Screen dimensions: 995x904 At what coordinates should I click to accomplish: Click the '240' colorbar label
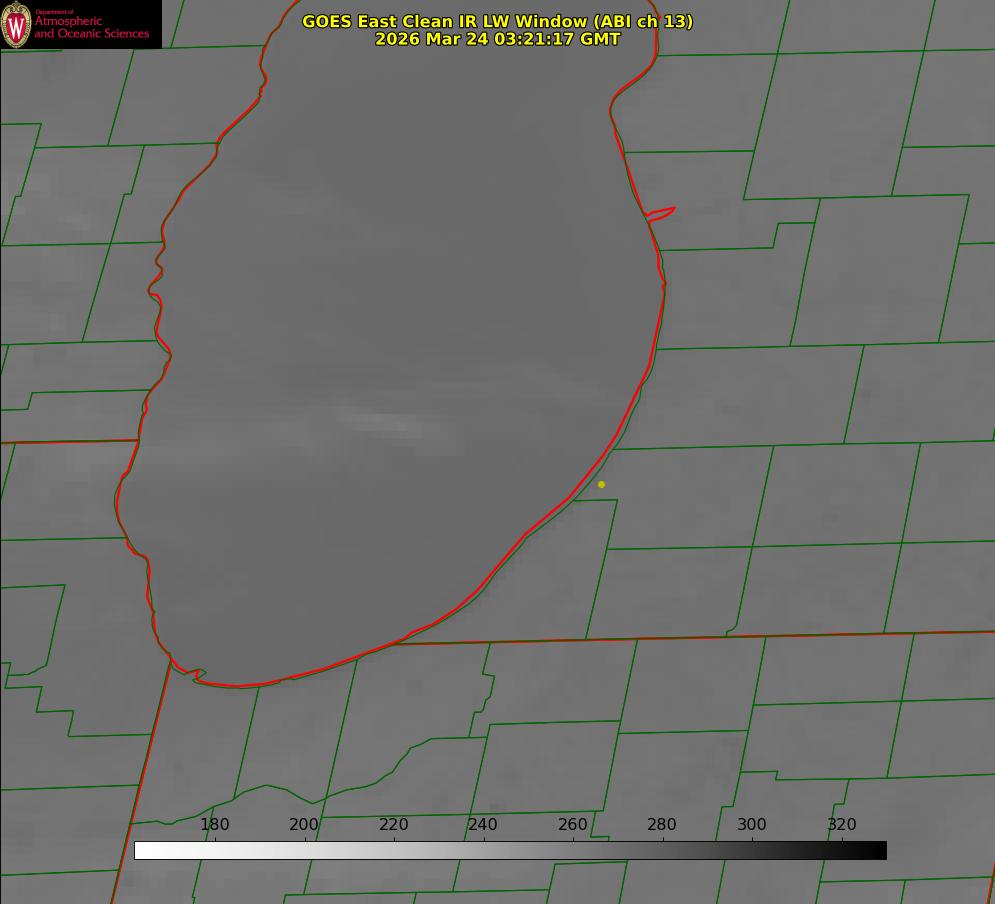pyautogui.click(x=483, y=824)
